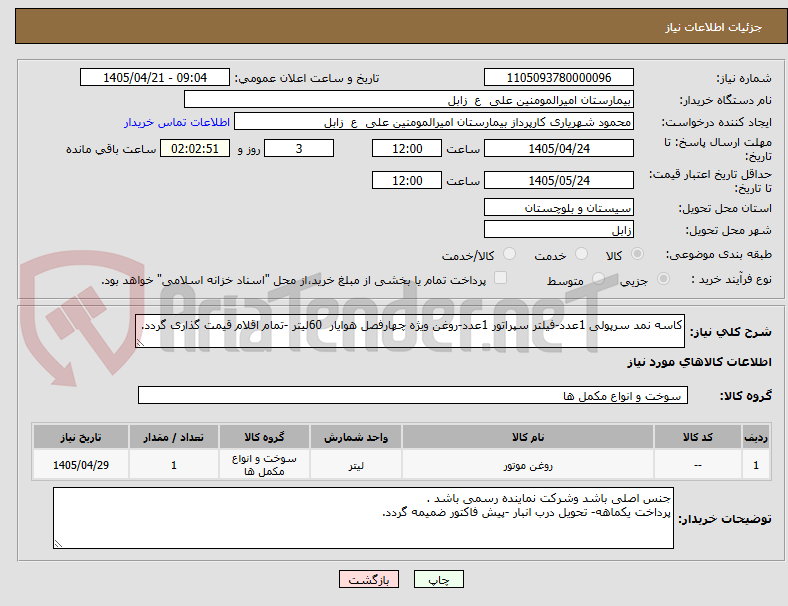Click the remaining days field showing 3

pos(299,148)
